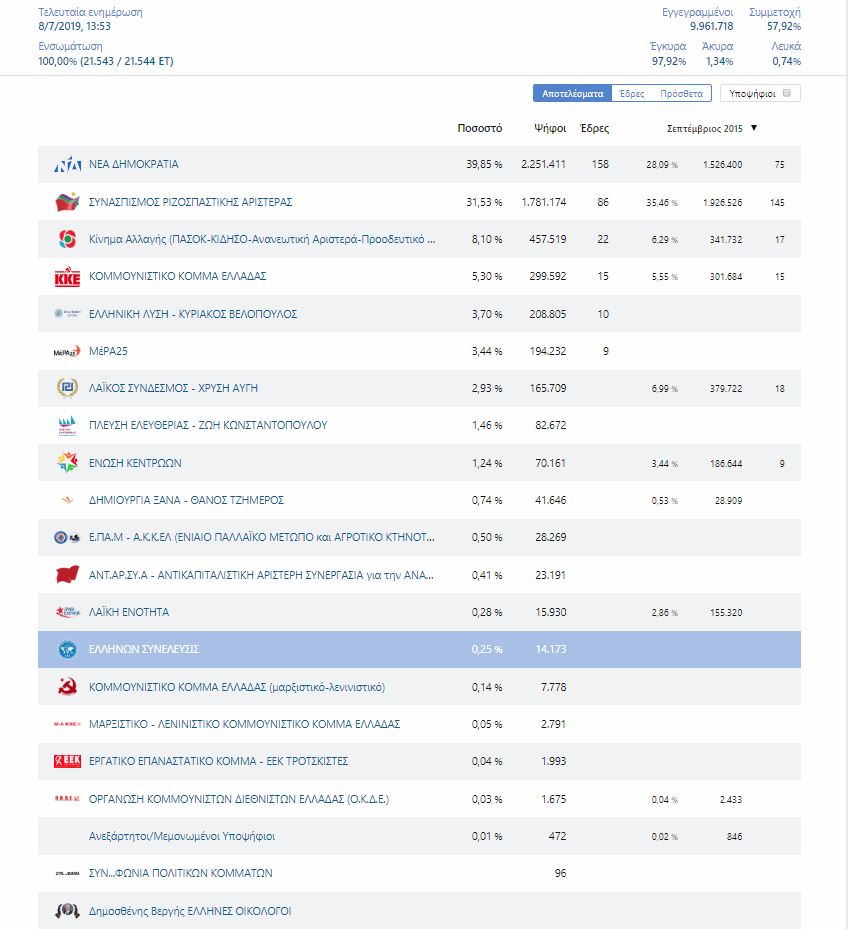Screen dimensions: 848x929
Task: Open ΔΗΜΙΟΥΡΓΙΑ ΞΑΝΑ - ΘΑΝΟΣ ΤΖΗΜΕΡΟΣ party name
Action: [186, 500]
